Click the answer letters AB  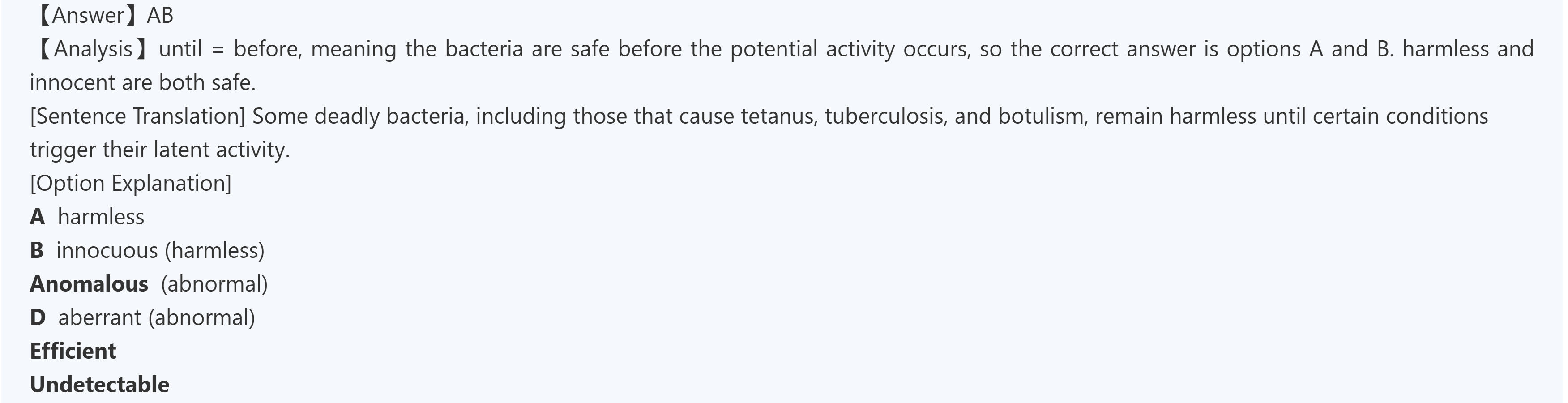[160, 15]
